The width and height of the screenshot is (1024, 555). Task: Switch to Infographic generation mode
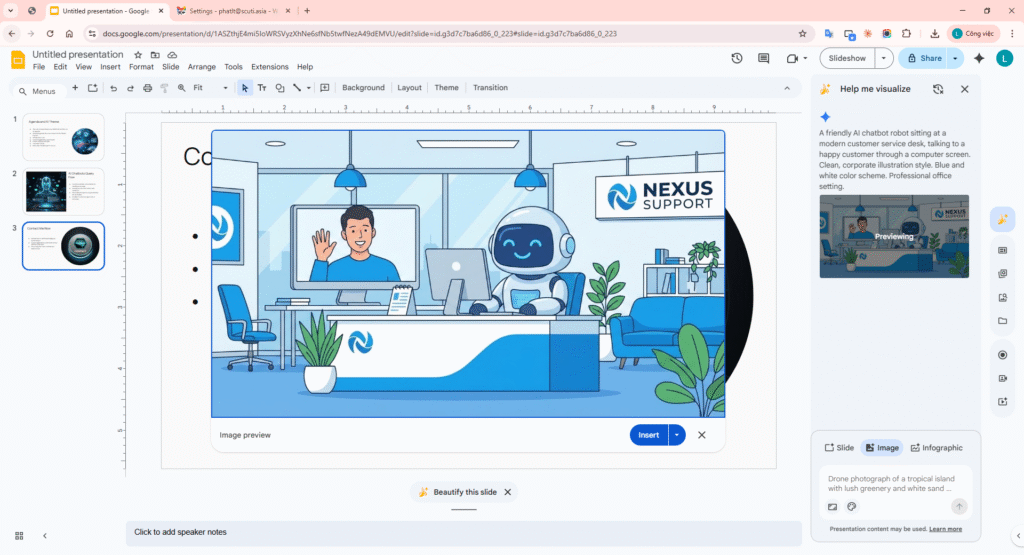[x=936, y=448]
